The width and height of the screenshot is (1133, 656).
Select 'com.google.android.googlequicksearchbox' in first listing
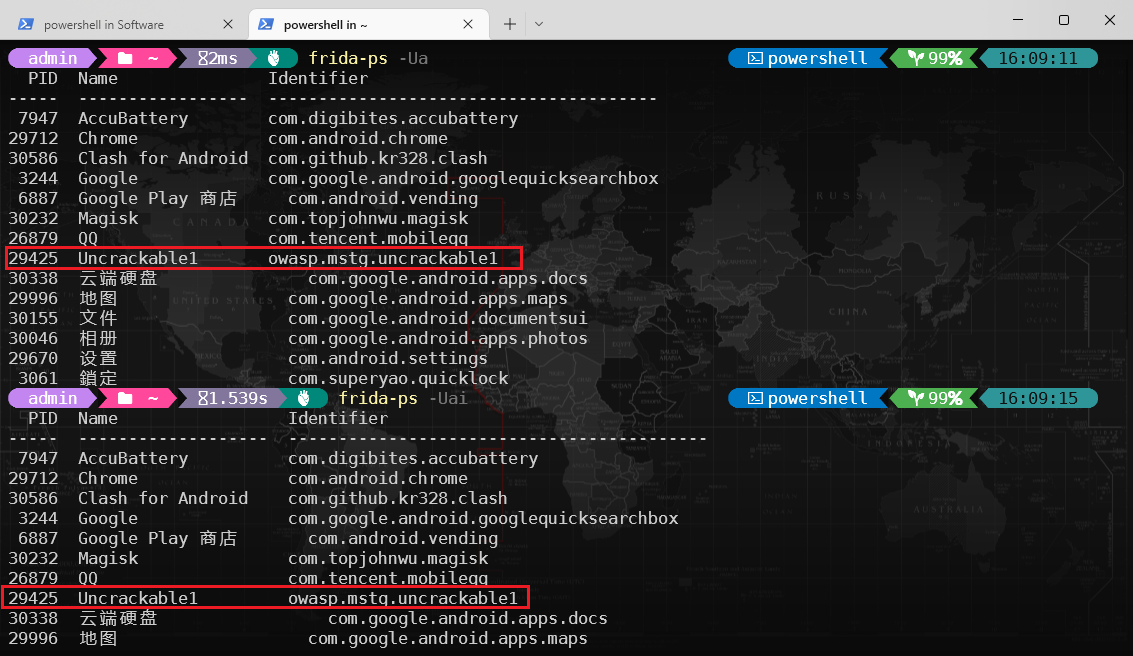[x=463, y=178]
